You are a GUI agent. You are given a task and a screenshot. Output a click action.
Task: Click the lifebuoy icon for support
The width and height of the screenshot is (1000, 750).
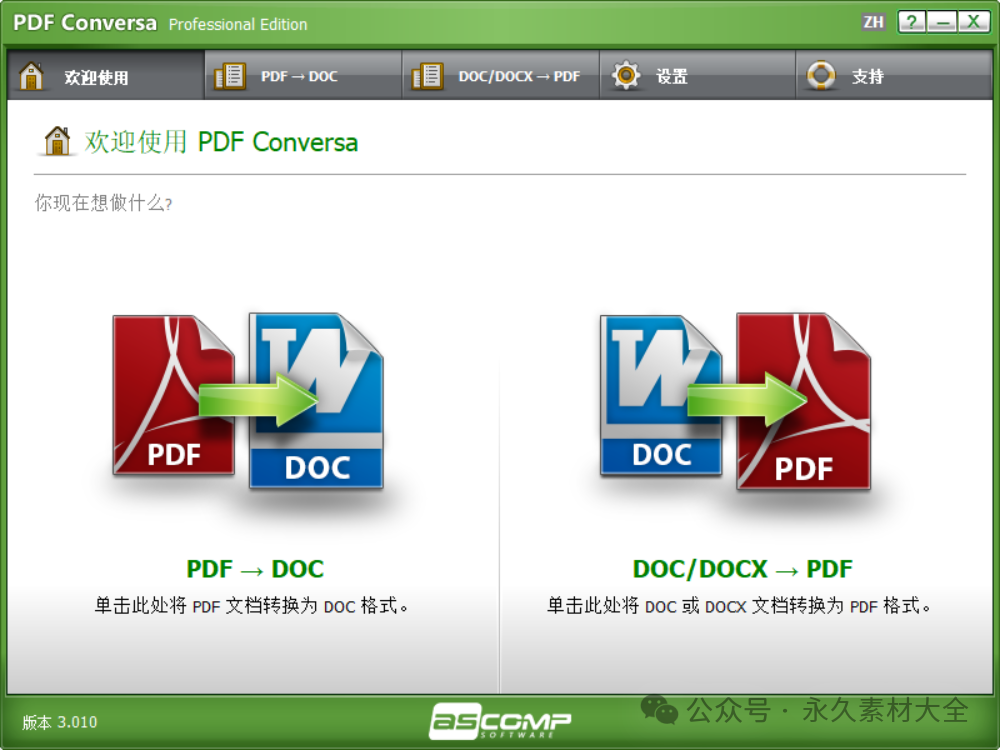tap(821, 76)
